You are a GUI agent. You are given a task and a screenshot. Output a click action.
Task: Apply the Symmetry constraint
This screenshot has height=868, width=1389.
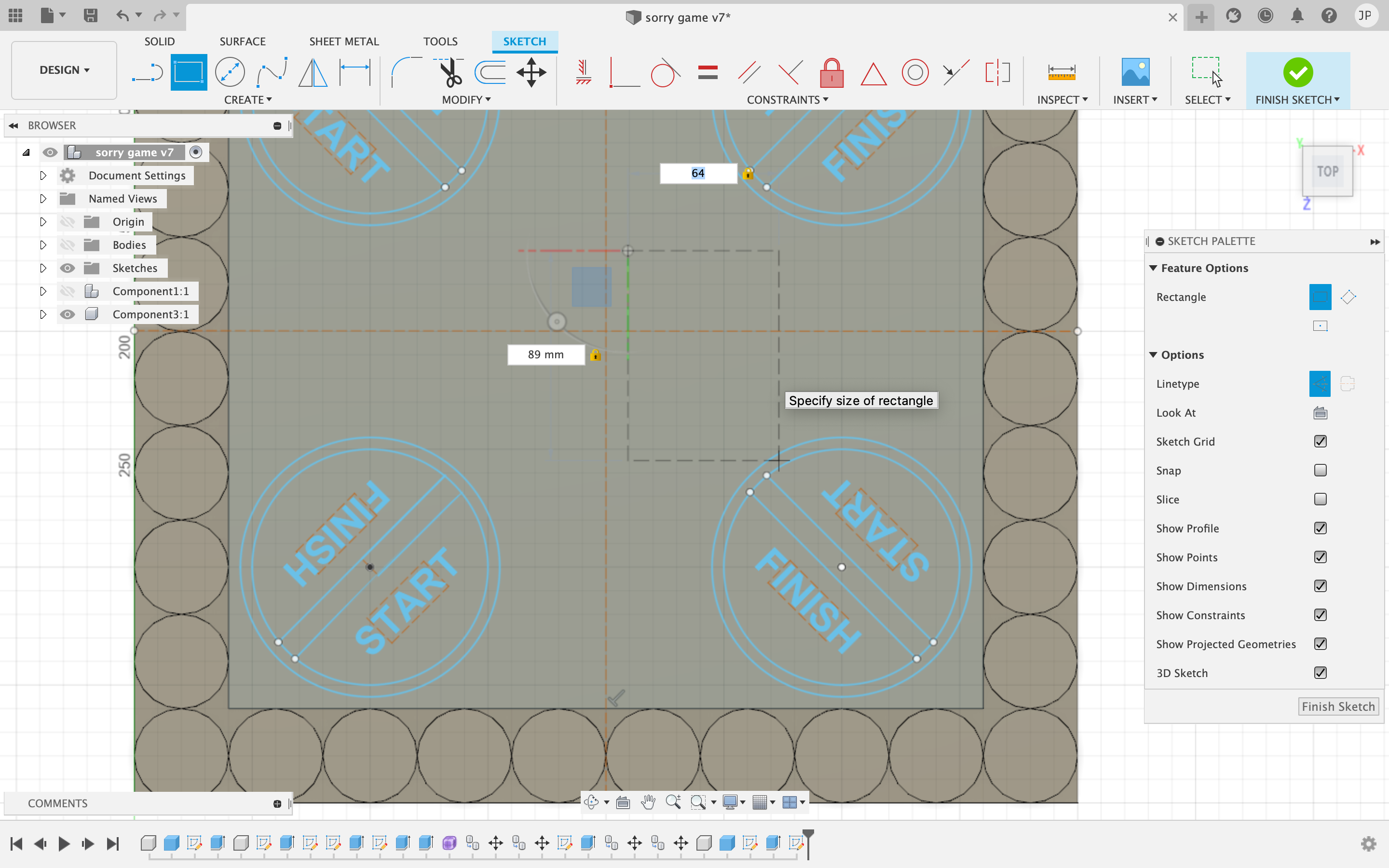click(x=997, y=73)
